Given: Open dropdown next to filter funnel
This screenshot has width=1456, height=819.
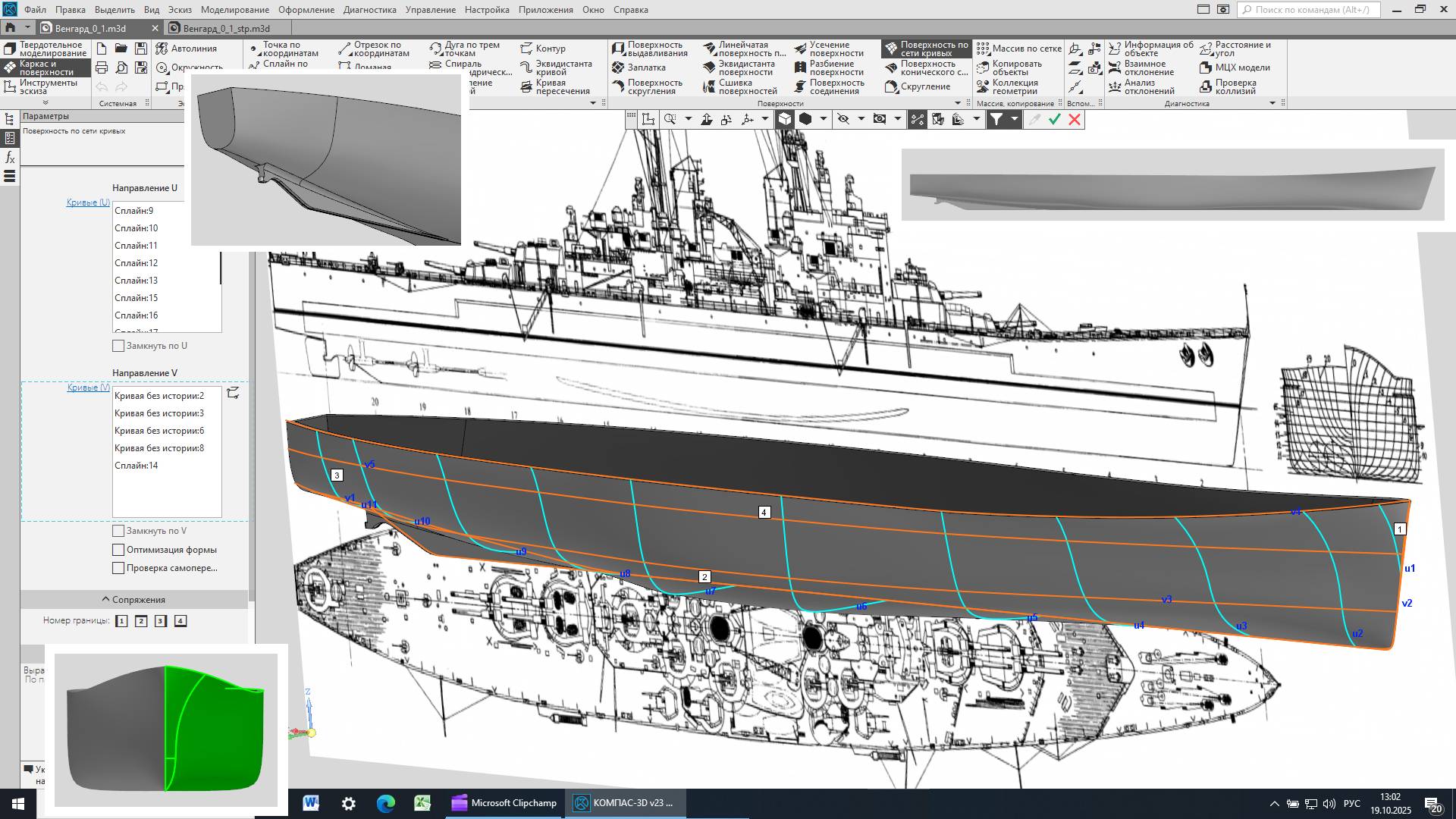Looking at the screenshot, I should tap(1014, 120).
